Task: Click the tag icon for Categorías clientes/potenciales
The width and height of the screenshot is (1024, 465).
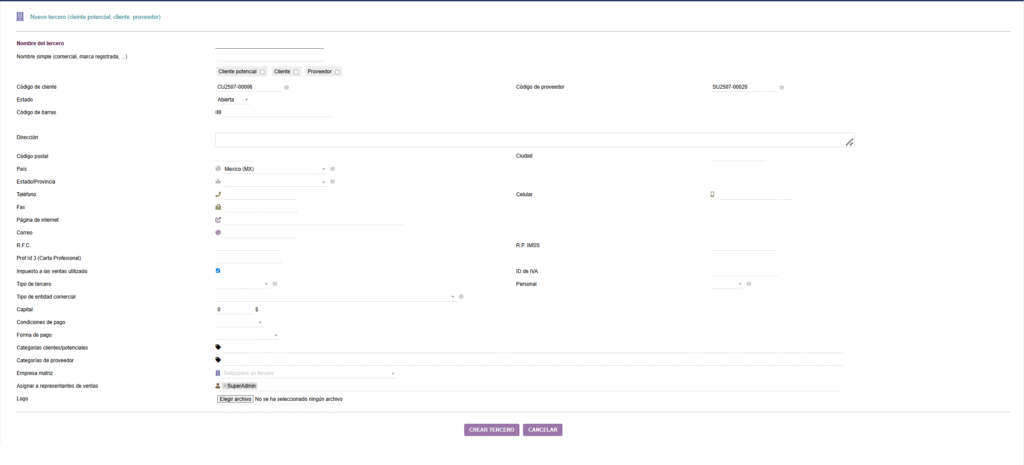Action: (x=218, y=347)
